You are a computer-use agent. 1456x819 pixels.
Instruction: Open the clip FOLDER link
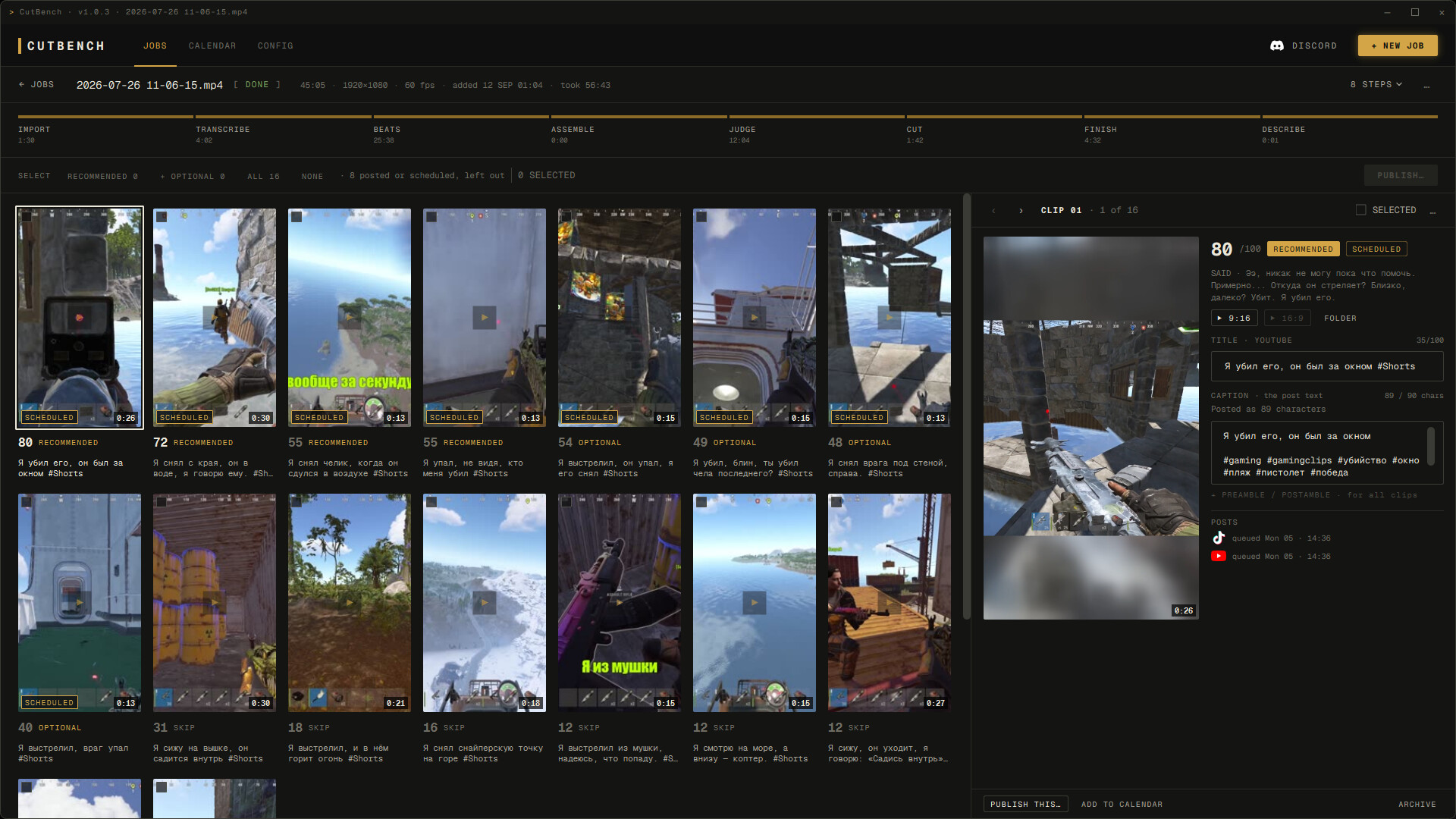click(1340, 318)
